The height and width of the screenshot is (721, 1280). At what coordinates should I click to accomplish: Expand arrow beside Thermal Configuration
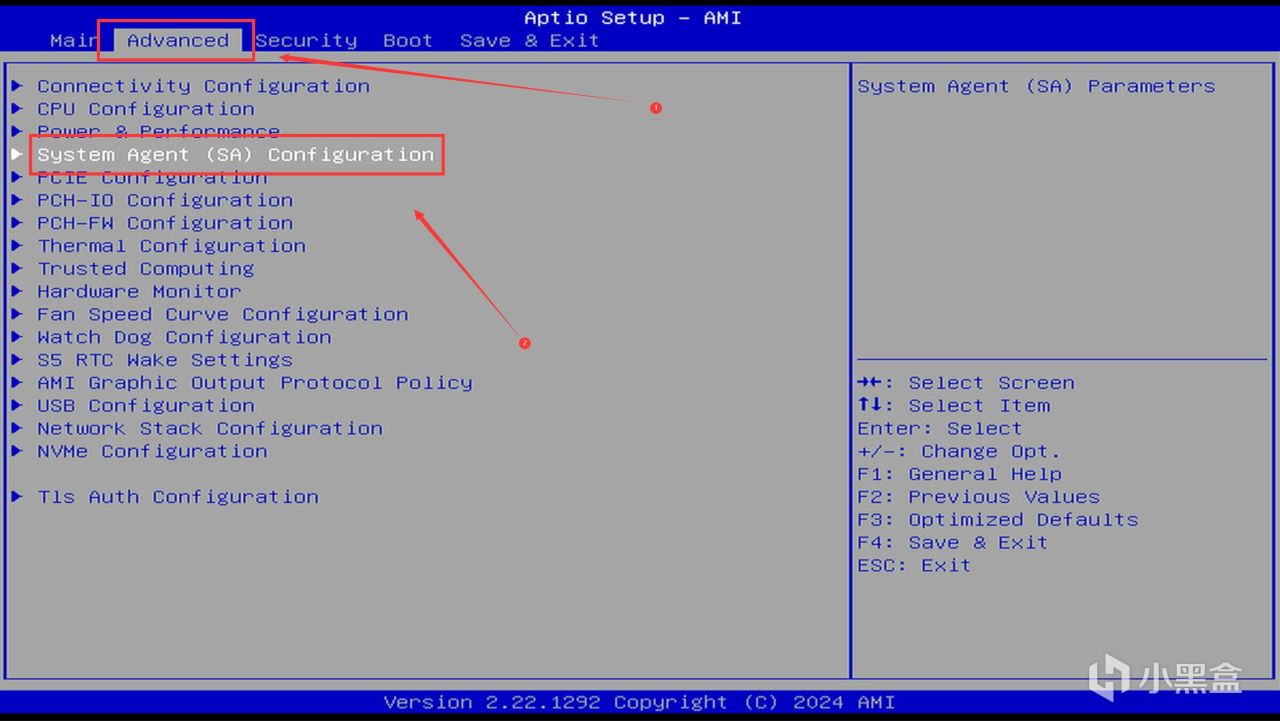click(x=17, y=246)
